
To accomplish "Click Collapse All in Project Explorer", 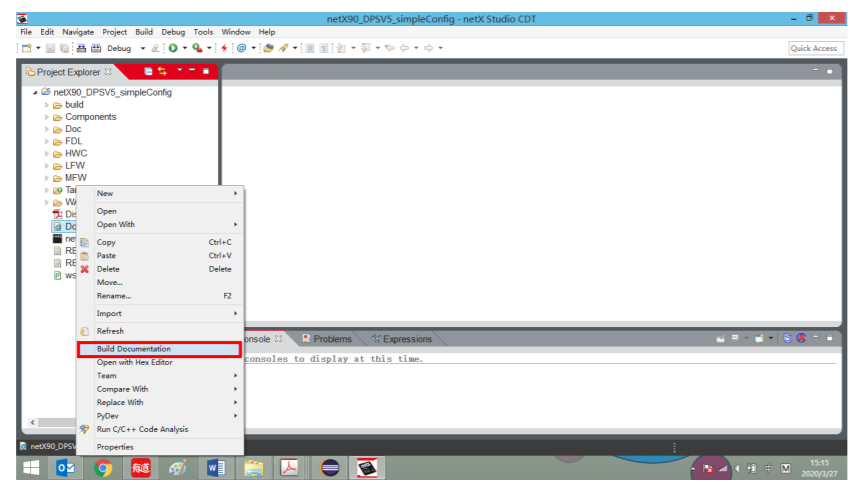I will (x=148, y=72).
